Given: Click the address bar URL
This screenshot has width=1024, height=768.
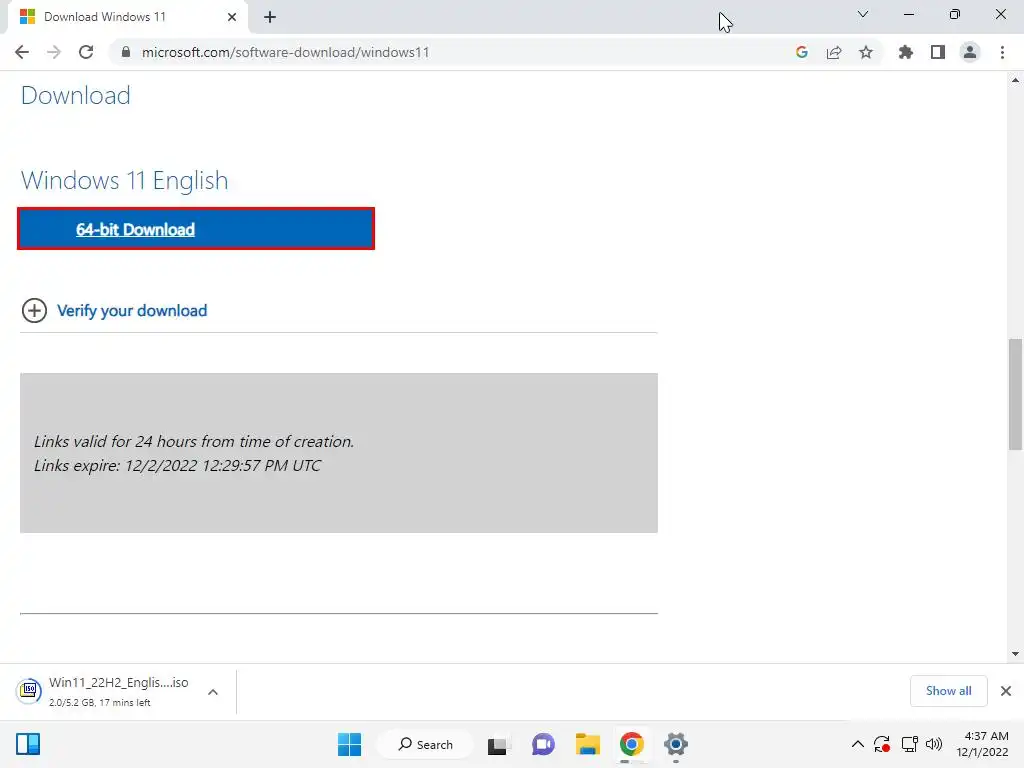Looking at the screenshot, I should (x=285, y=52).
